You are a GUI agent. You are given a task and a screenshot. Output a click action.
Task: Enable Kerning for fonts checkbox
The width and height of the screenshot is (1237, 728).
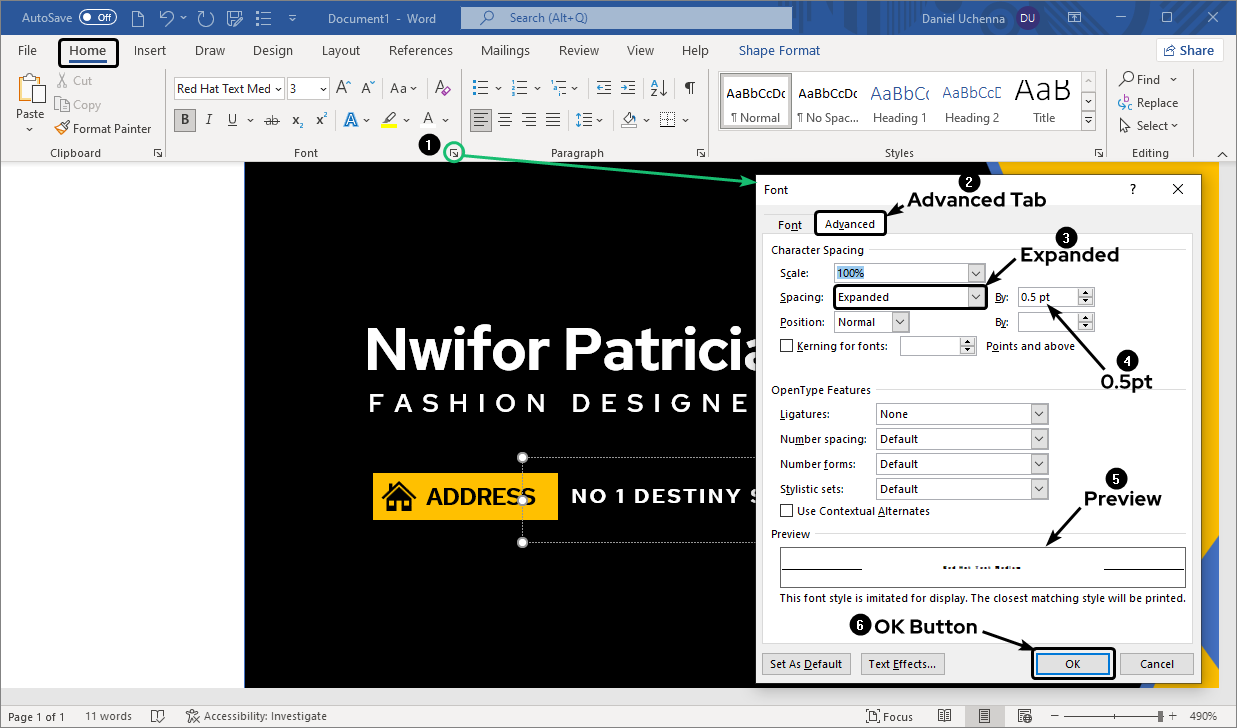click(787, 346)
